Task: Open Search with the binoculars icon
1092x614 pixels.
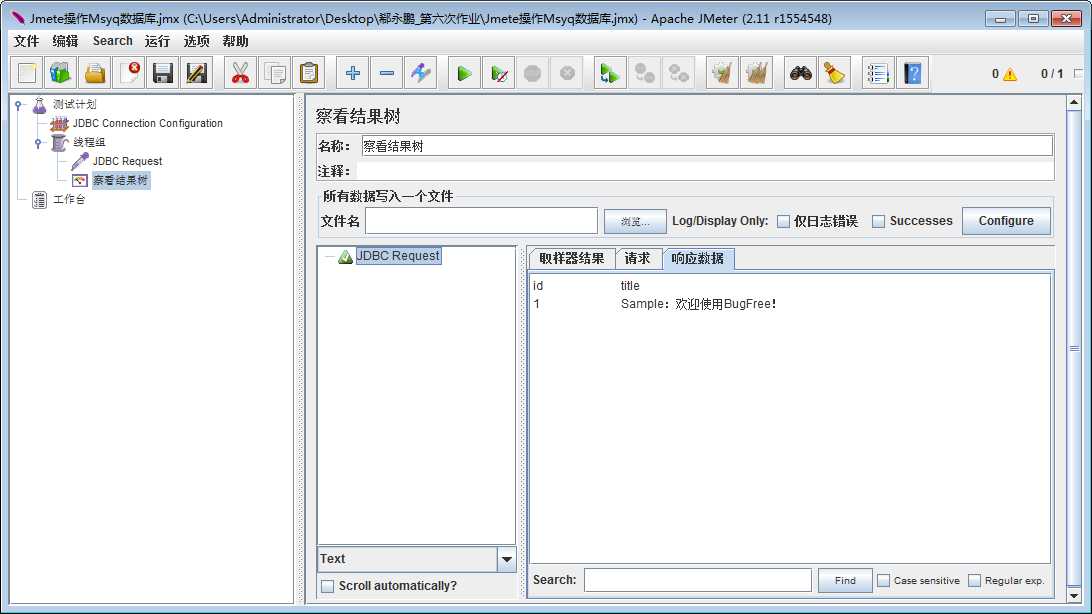Action: click(800, 73)
